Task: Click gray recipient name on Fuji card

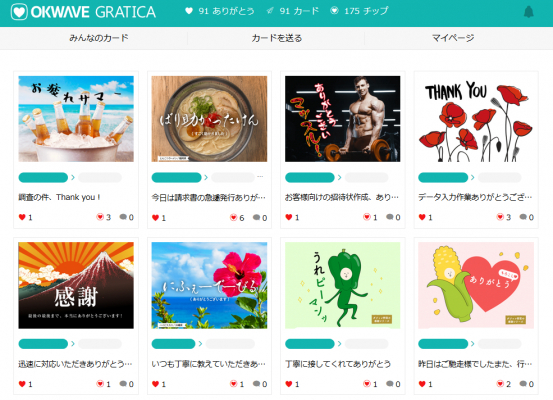Action: [100, 344]
